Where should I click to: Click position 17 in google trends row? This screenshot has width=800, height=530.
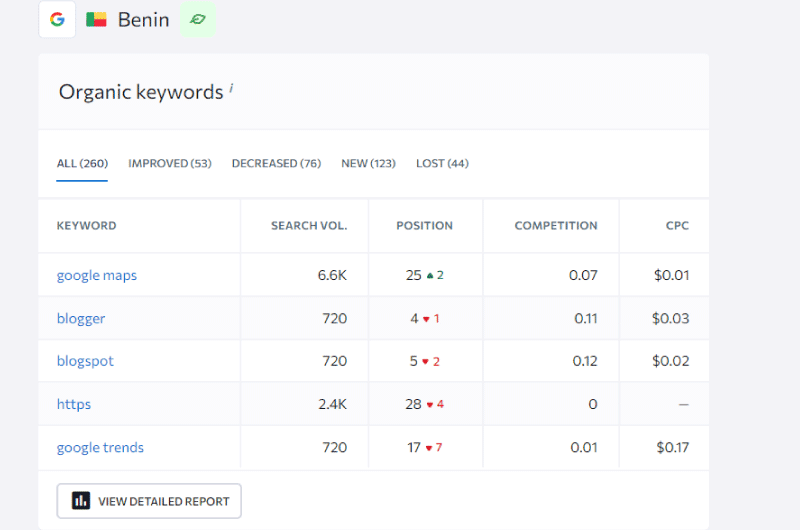[x=414, y=447]
